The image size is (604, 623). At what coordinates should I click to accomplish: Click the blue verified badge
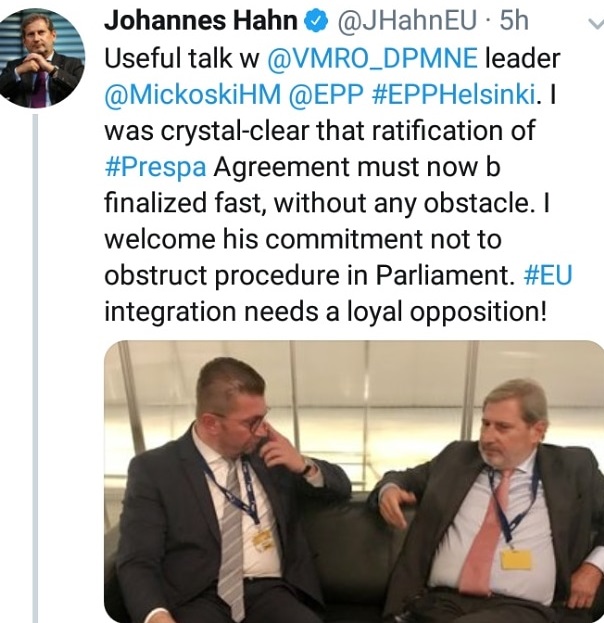316,21
